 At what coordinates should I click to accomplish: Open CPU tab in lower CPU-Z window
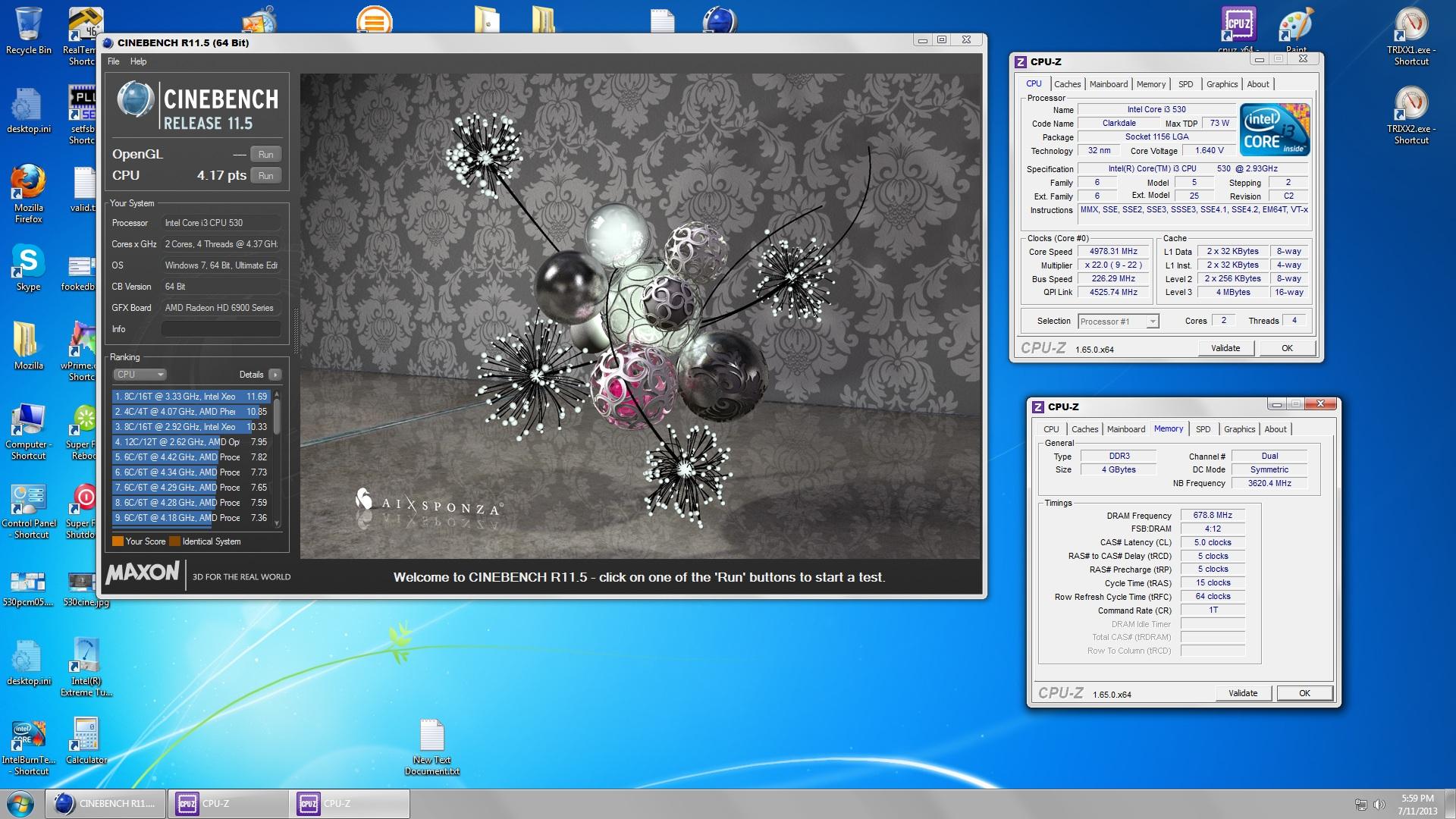[1050, 429]
